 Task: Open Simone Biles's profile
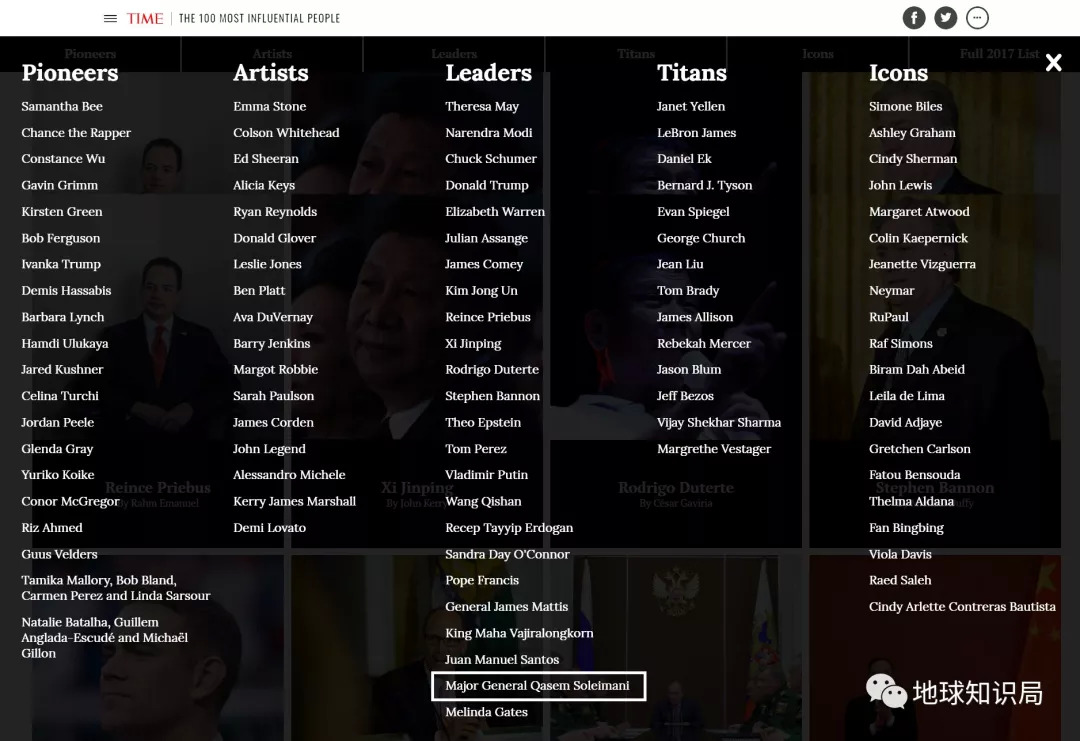pyautogui.click(x=906, y=106)
